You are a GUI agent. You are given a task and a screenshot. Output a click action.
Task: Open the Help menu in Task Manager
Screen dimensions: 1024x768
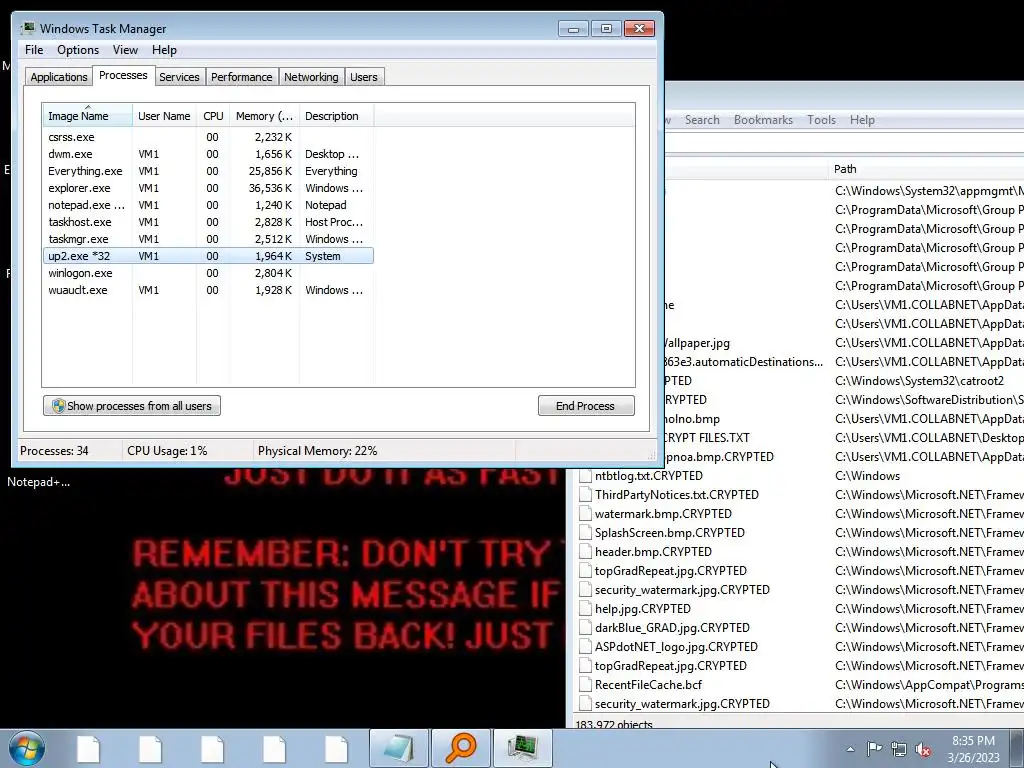(164, 50)
